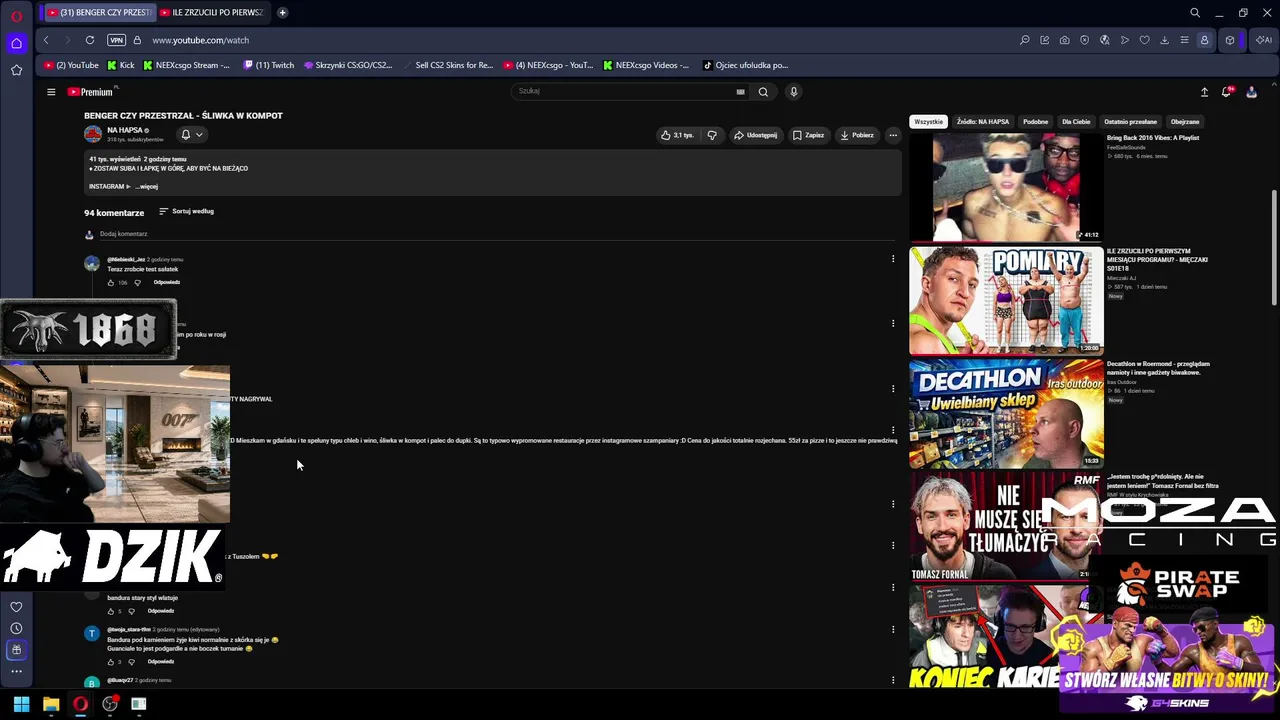Viewport: 1280px width, 720px height.
Task: Open the YouTube account avatar menu
Action: (x=1251, y=92)
